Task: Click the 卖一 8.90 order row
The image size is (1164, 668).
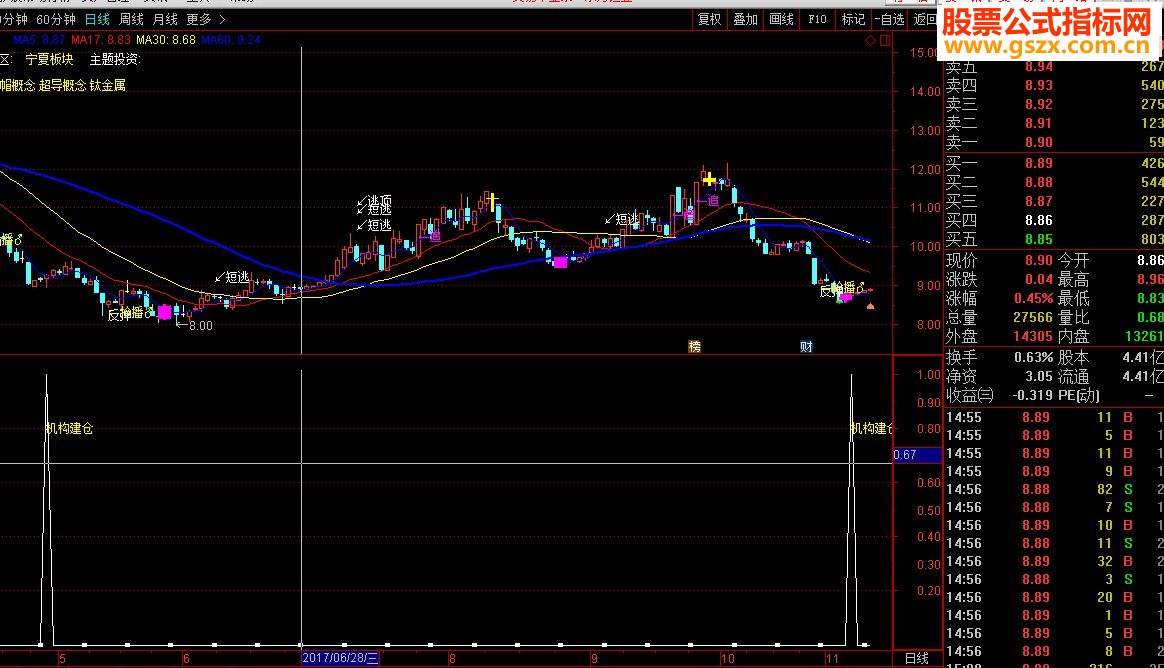Action: point(1054,143)
